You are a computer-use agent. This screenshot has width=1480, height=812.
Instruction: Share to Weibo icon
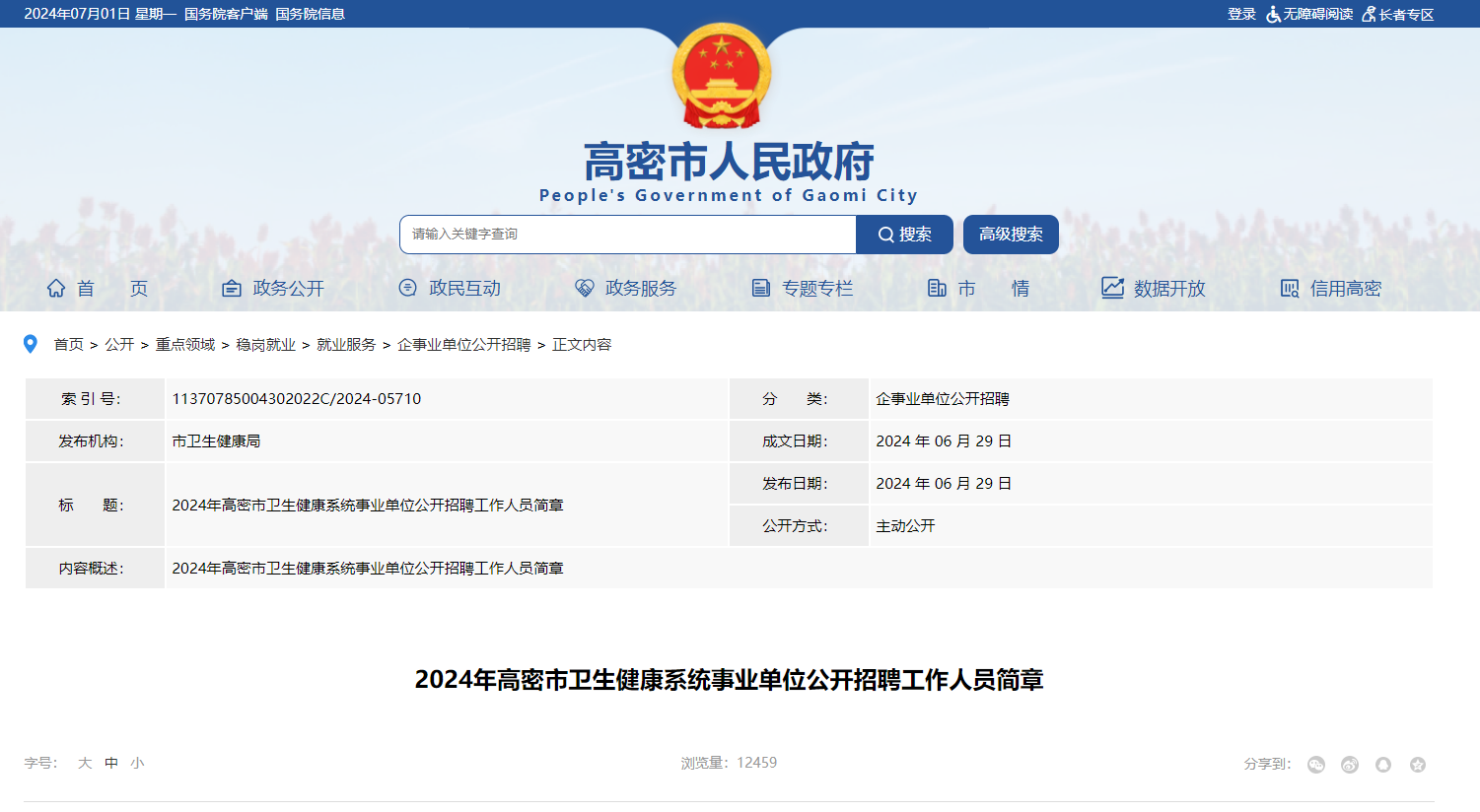tap(1350, 765)
